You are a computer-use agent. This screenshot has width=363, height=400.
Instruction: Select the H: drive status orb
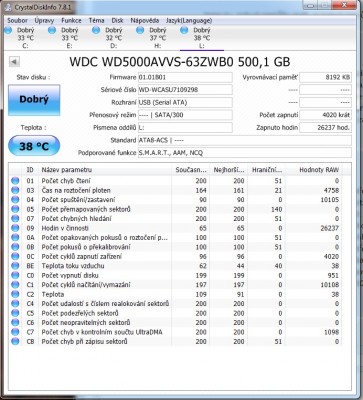tap(140, 30)
